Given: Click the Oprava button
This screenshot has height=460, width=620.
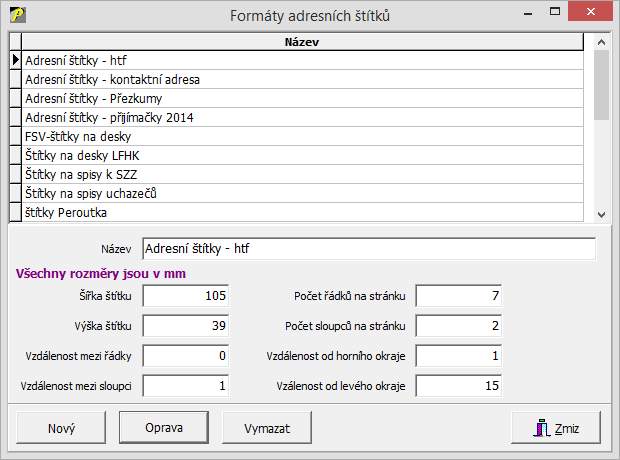Looking at the screenshot, I should (164, 427).
